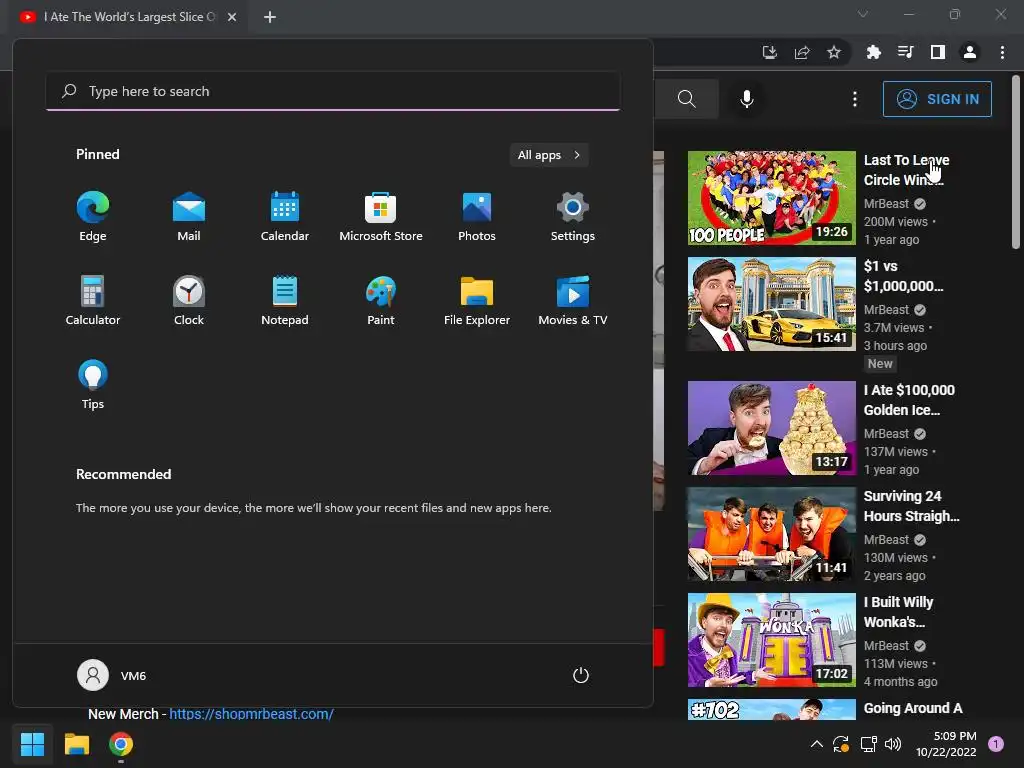Viewport: 1024px width, 768px height.
Task: Switch to Chrome from the taskbar
Action: click(x=121, y=744)
